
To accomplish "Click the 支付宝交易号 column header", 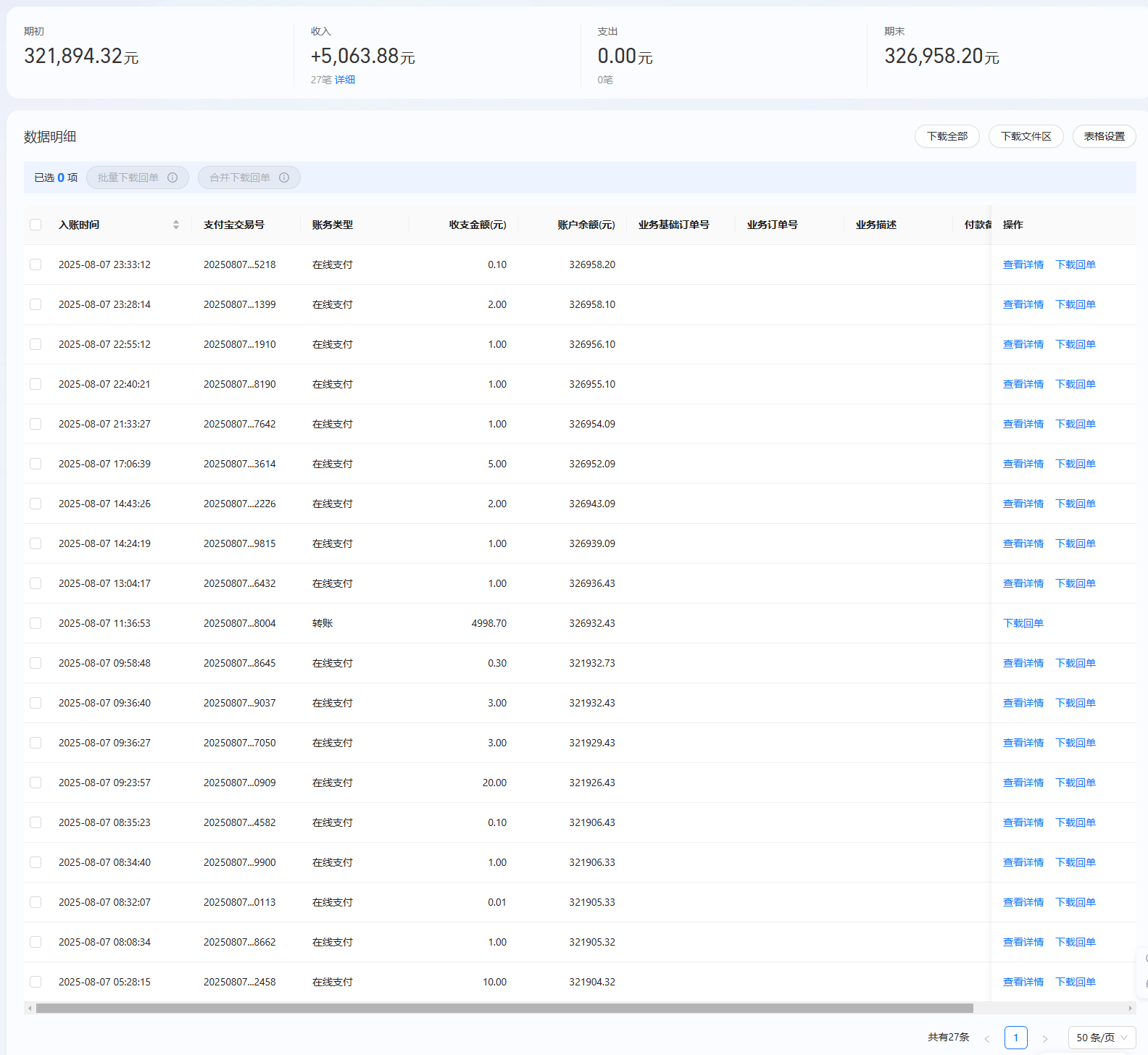I will (234, 225).
